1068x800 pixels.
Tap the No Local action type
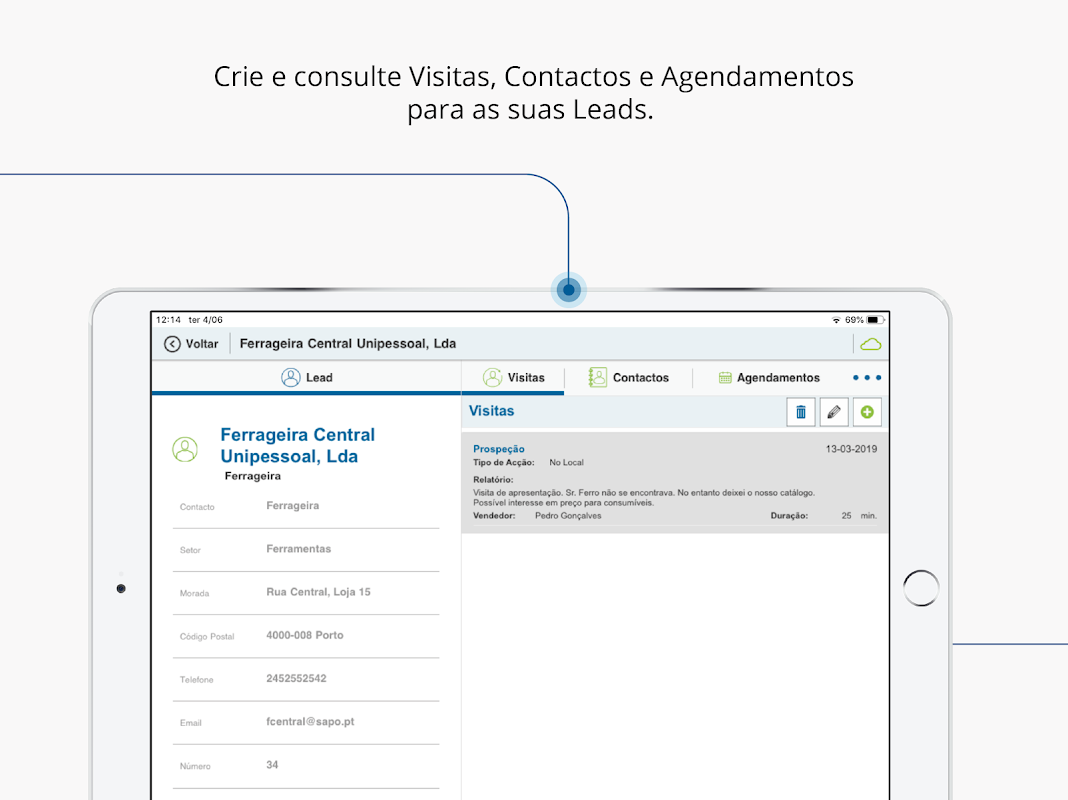(x=566, y=462)
